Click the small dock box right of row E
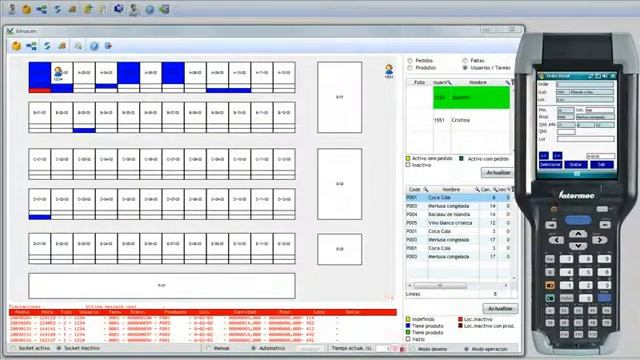Screen dimensions: 640x360 [x=340, y=249]
